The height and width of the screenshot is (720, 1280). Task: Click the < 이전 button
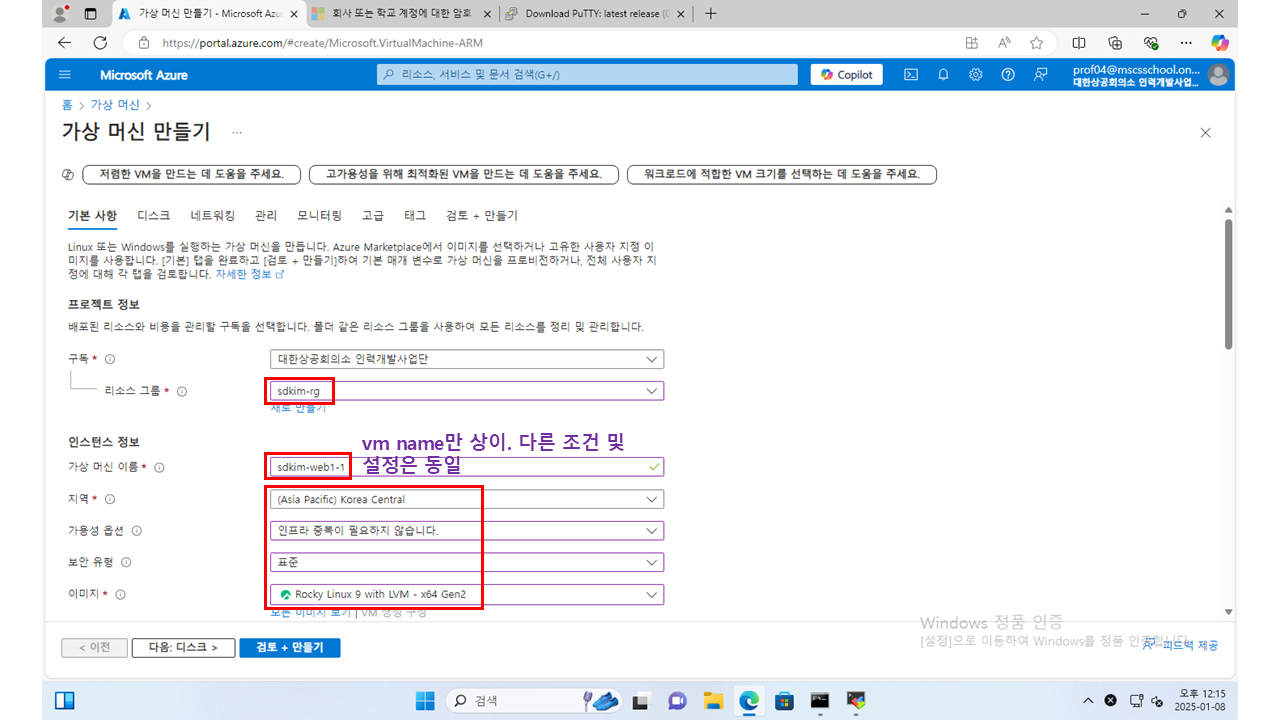(x=94, y=648)
